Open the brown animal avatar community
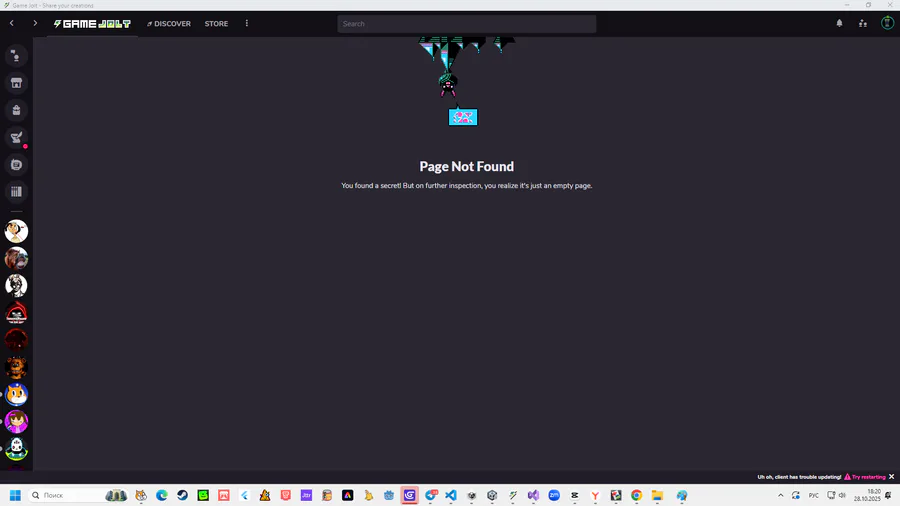The height and width of the screenshot is (506, 900). [16, 258]
